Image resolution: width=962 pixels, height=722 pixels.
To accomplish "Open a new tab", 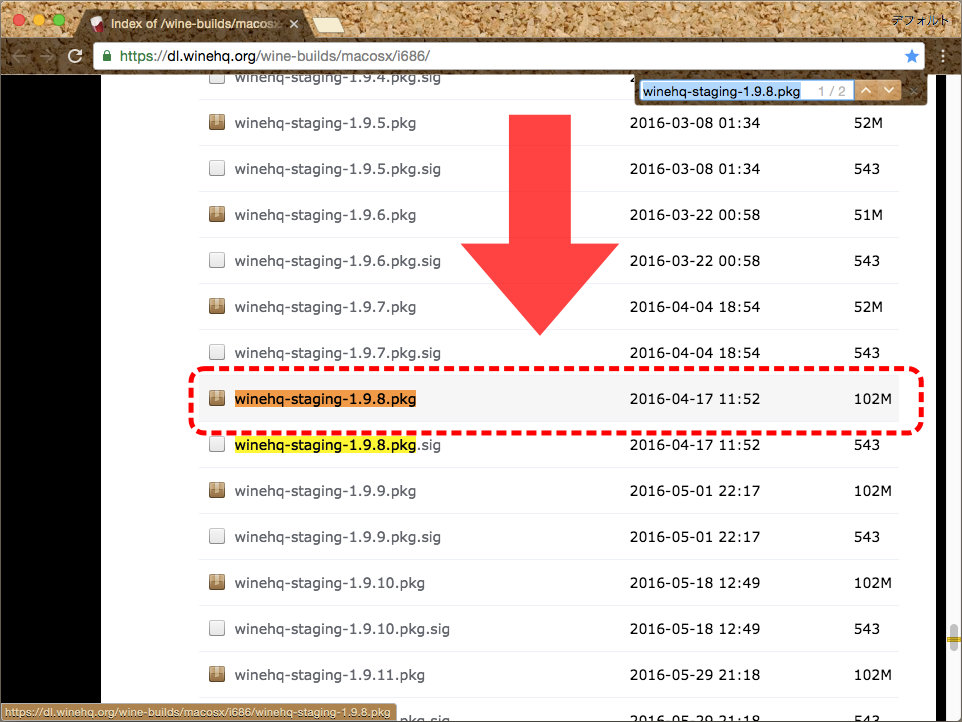I will (x=328, y=25).
